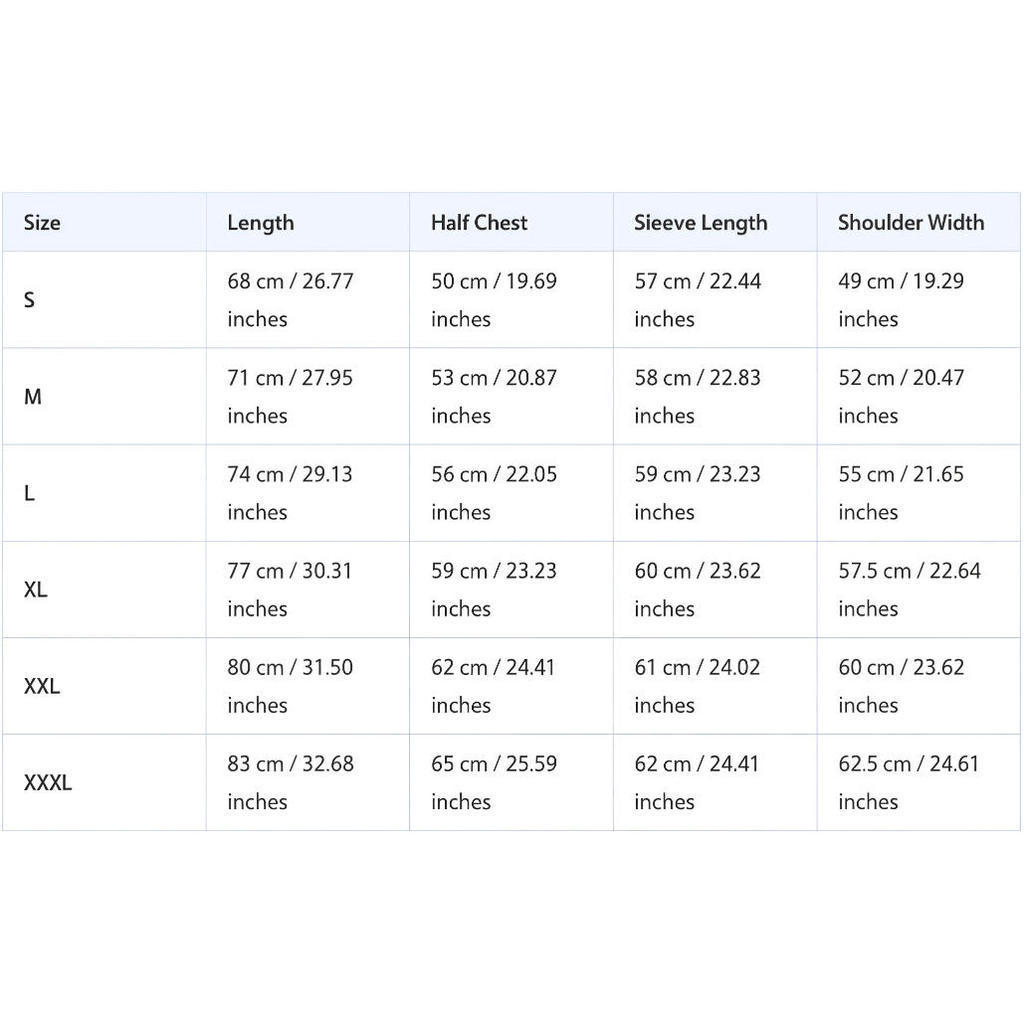The width and height of the screenshot is (1024, 1024).
Task: Select the 49 cm shoulder width cell
Action: tap(919, 300)
